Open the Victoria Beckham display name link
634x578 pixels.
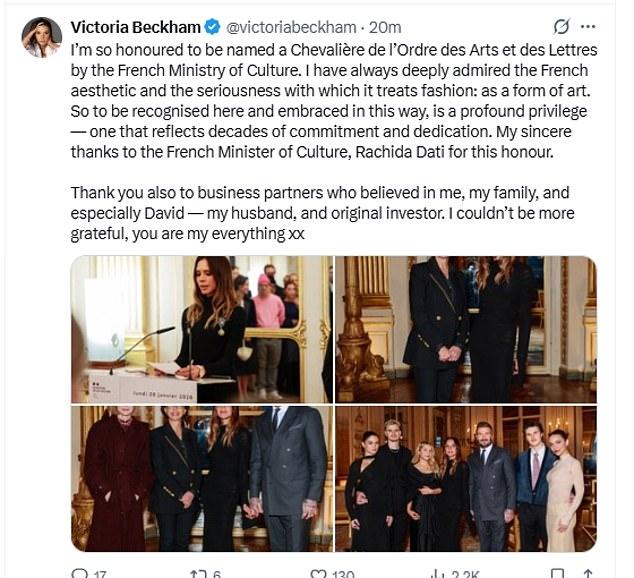coord(135,26)
